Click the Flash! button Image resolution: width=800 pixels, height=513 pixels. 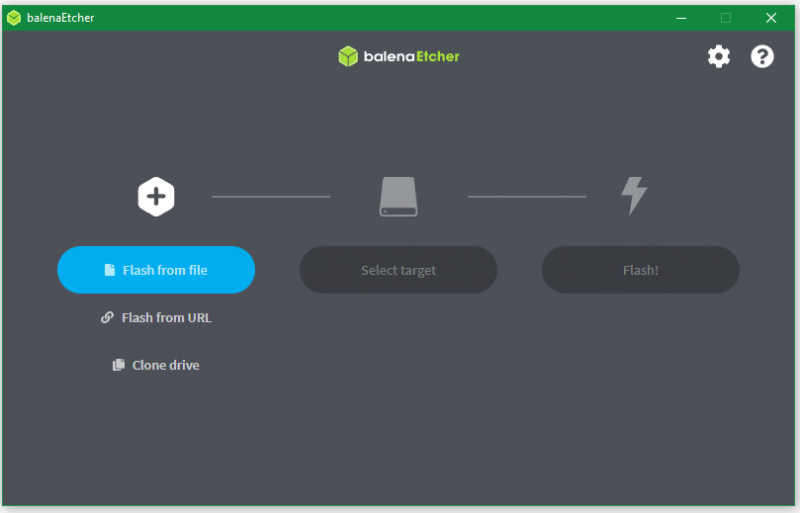(x=640, y=270)
